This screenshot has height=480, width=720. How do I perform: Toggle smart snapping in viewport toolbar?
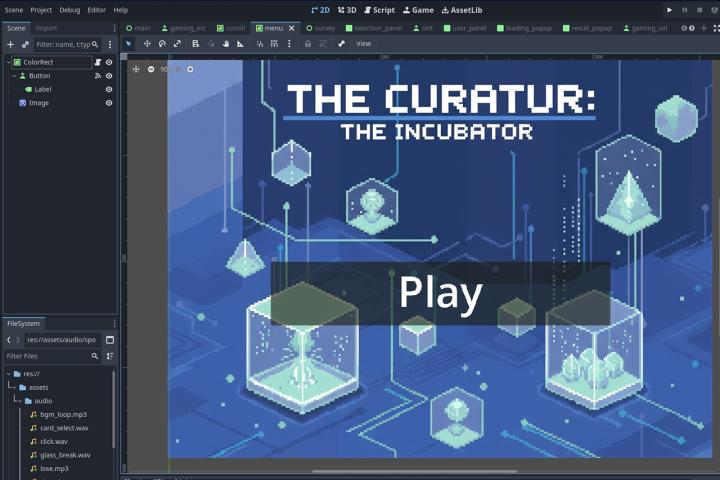point(259,44)
